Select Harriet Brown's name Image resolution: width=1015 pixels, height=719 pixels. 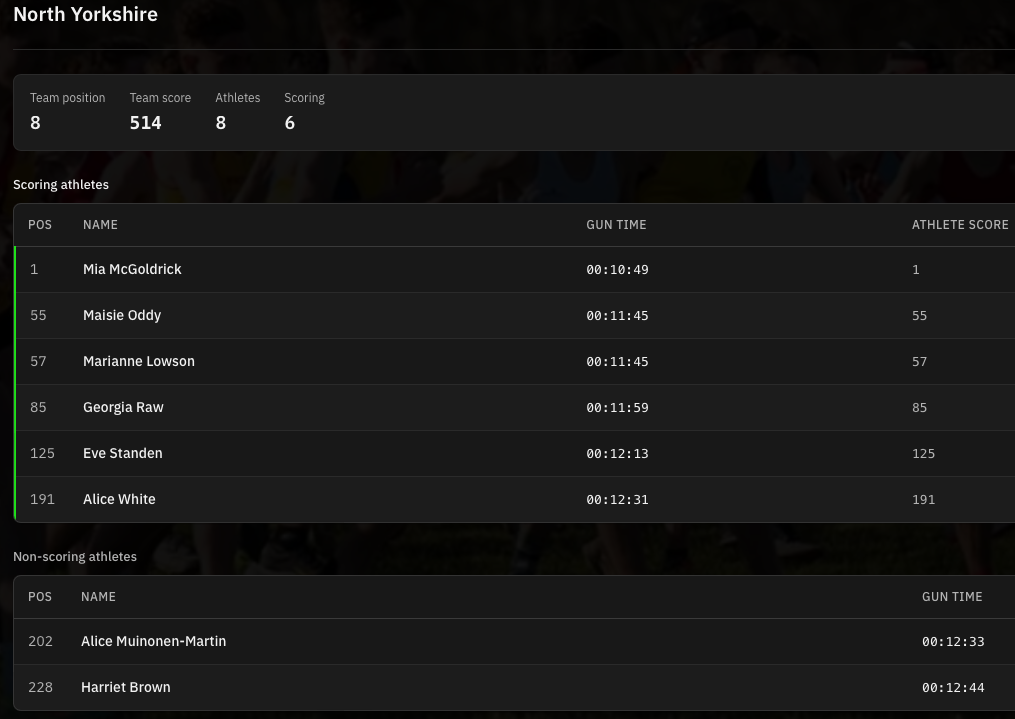pyautogui.click(x=125, y=687)
